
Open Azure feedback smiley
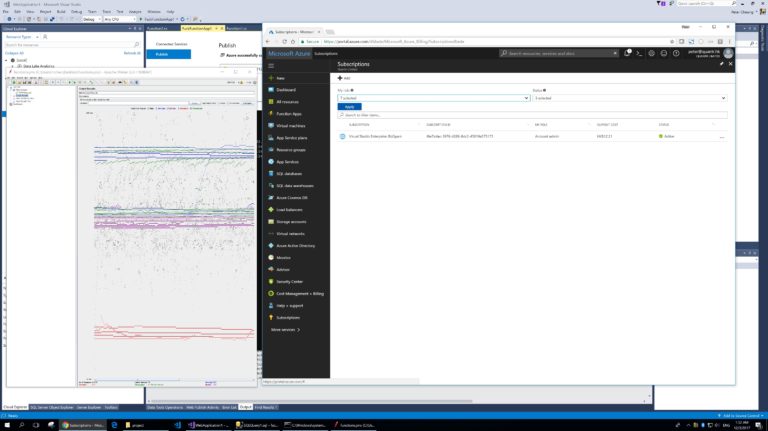click(664, 53)
